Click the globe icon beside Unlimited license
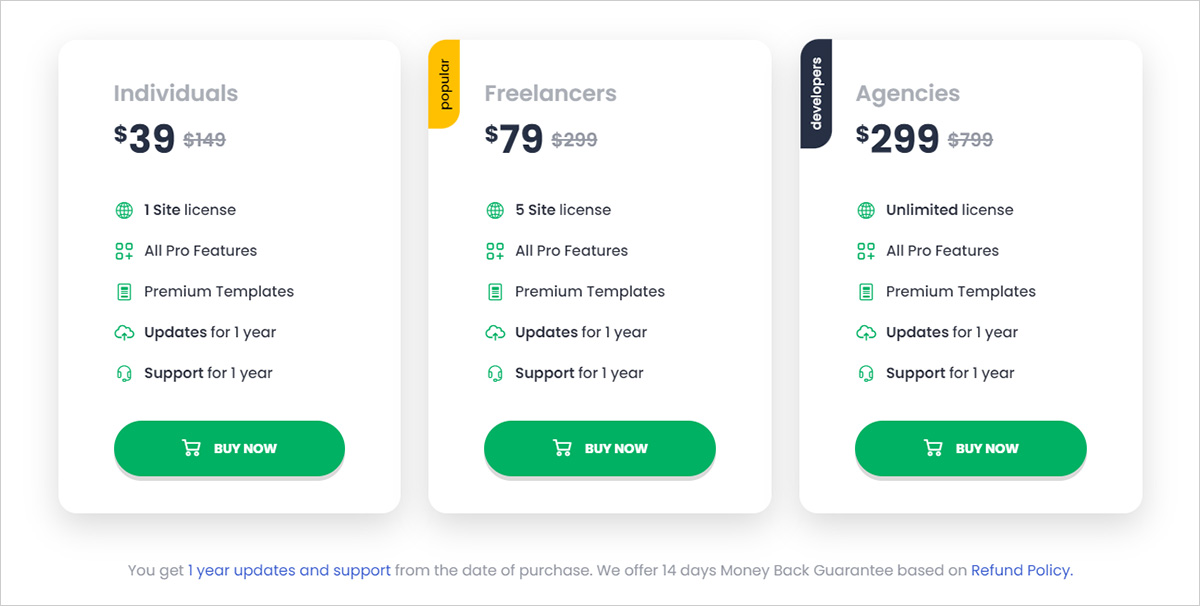This screenshot has height=606, width=1200. [866, 210]
